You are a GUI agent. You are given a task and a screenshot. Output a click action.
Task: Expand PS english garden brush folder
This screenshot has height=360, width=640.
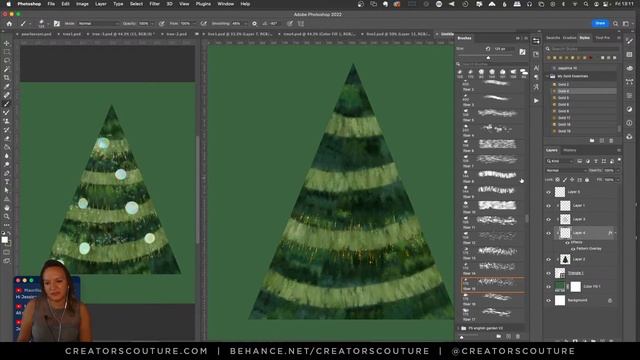tap(459, 328)
